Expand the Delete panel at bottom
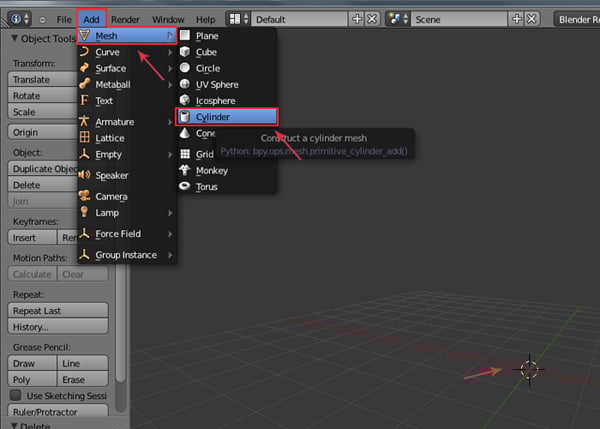Screen dimensions: 600x429 pyautogui.click(x=14, y=425)
